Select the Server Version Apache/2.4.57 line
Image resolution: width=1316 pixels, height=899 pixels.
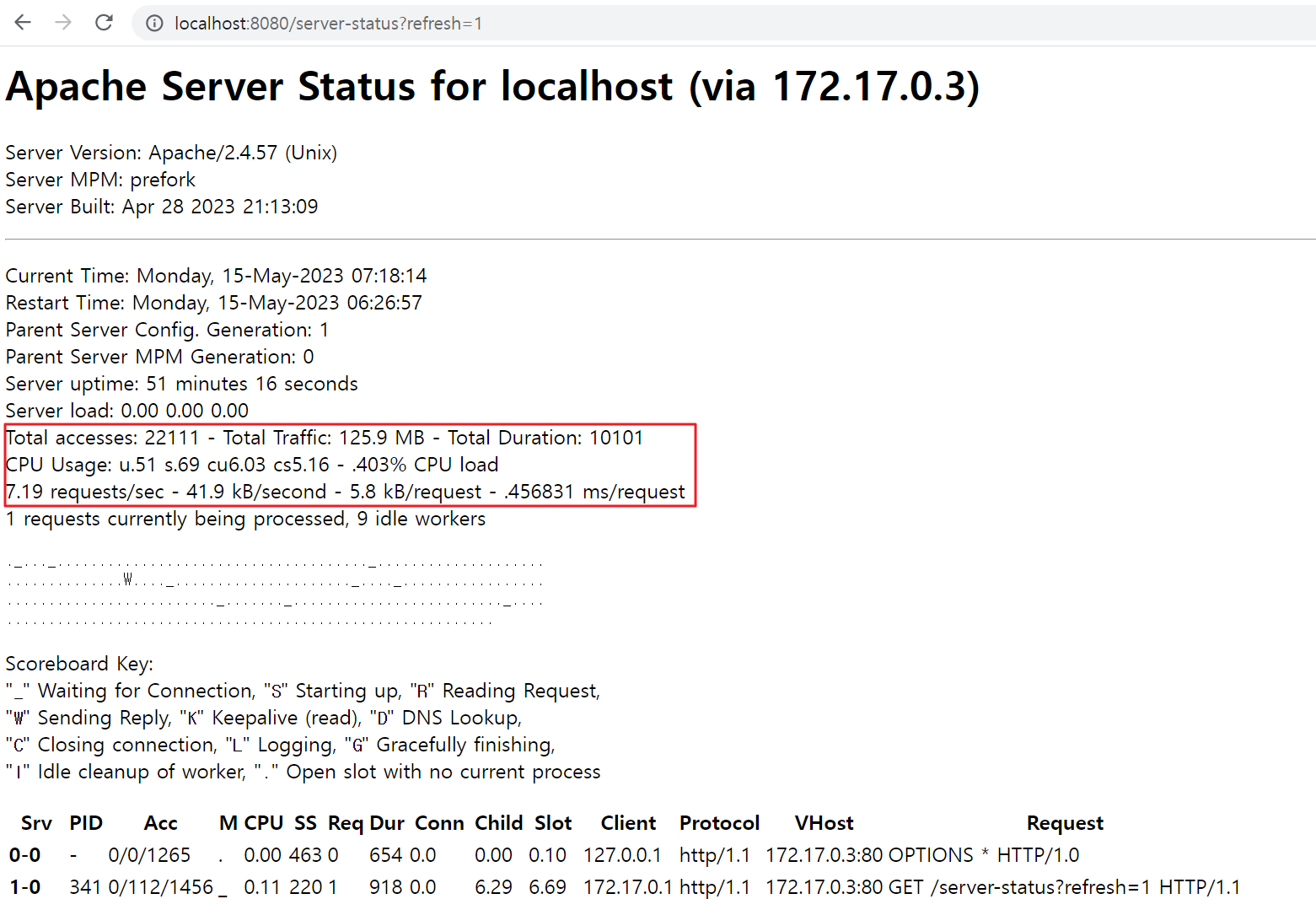(x=171, y=153)
